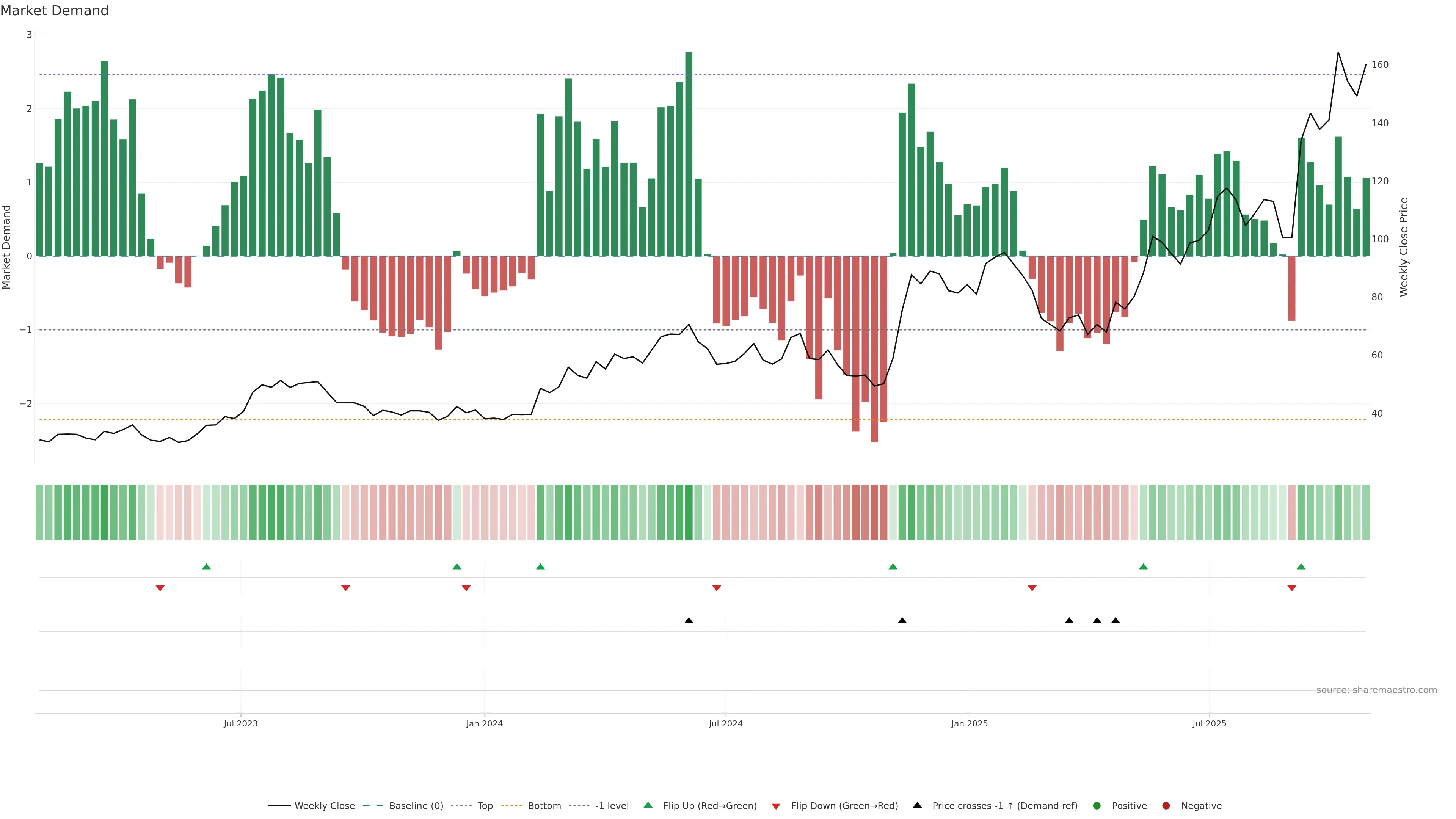Click the Positive green circle legend icon
1456x819 pixels.
(x=1097, y=805)
